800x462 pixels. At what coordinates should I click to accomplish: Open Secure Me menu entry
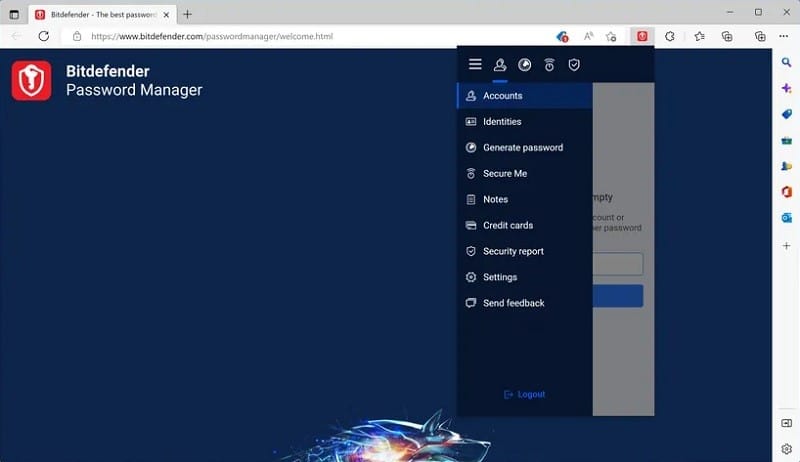pos(525,174)
